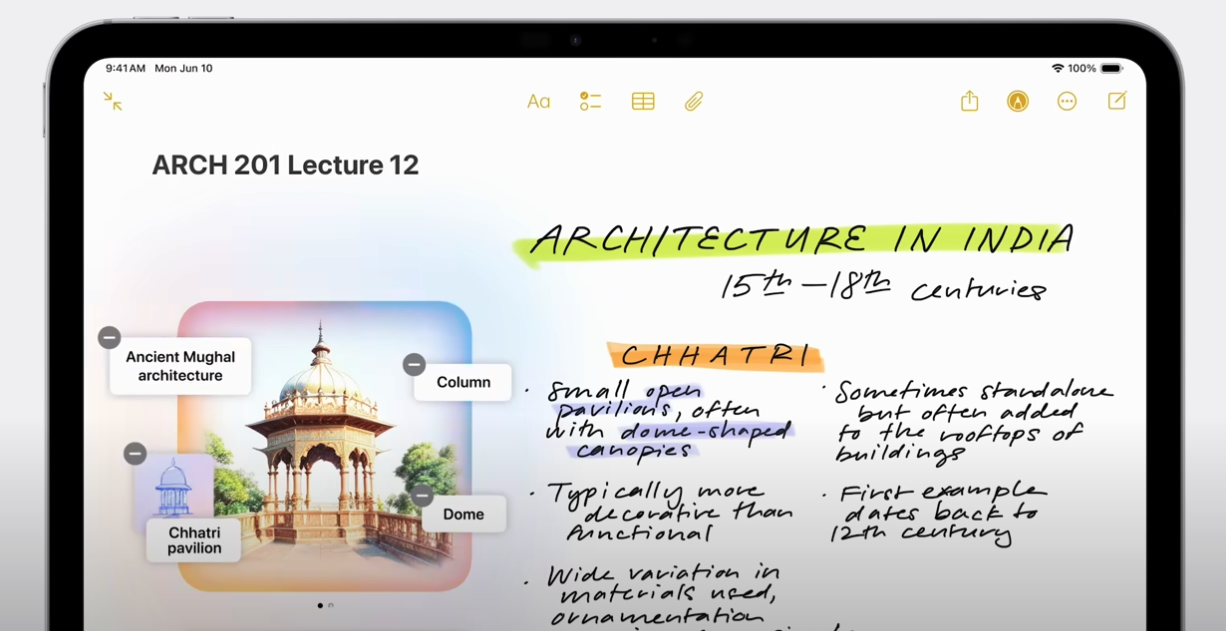Select the Column concept label
The width and height of the screenshot is (1226, 631).
[x=464, y=383]
